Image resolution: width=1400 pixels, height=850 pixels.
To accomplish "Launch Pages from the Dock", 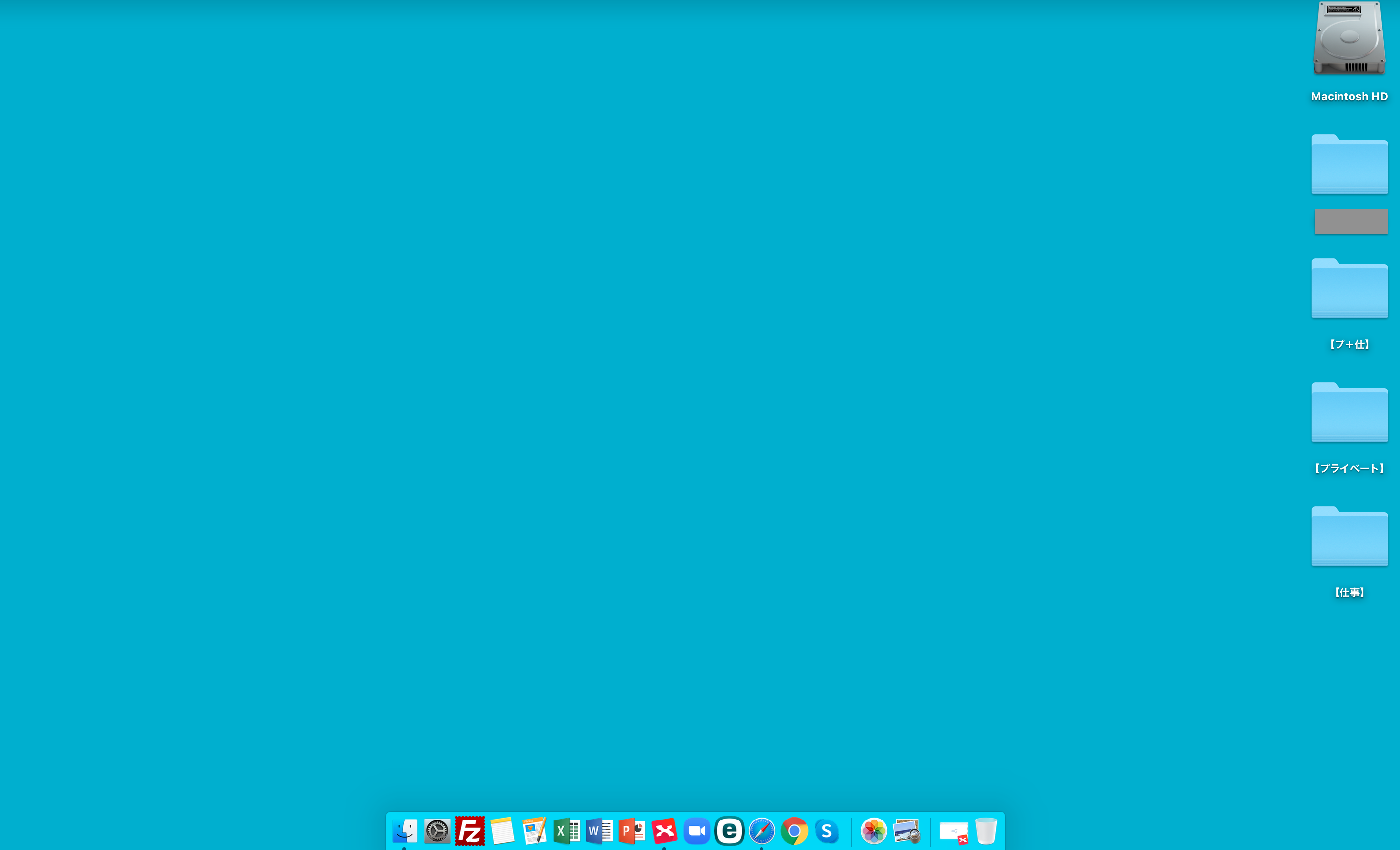I will pos(534,831).
